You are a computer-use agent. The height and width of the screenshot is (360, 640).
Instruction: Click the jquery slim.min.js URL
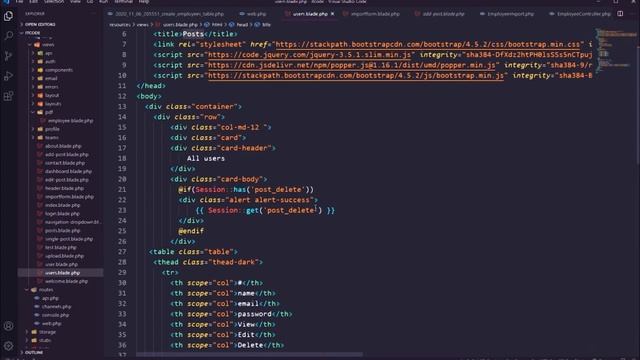tap(309, 55)
